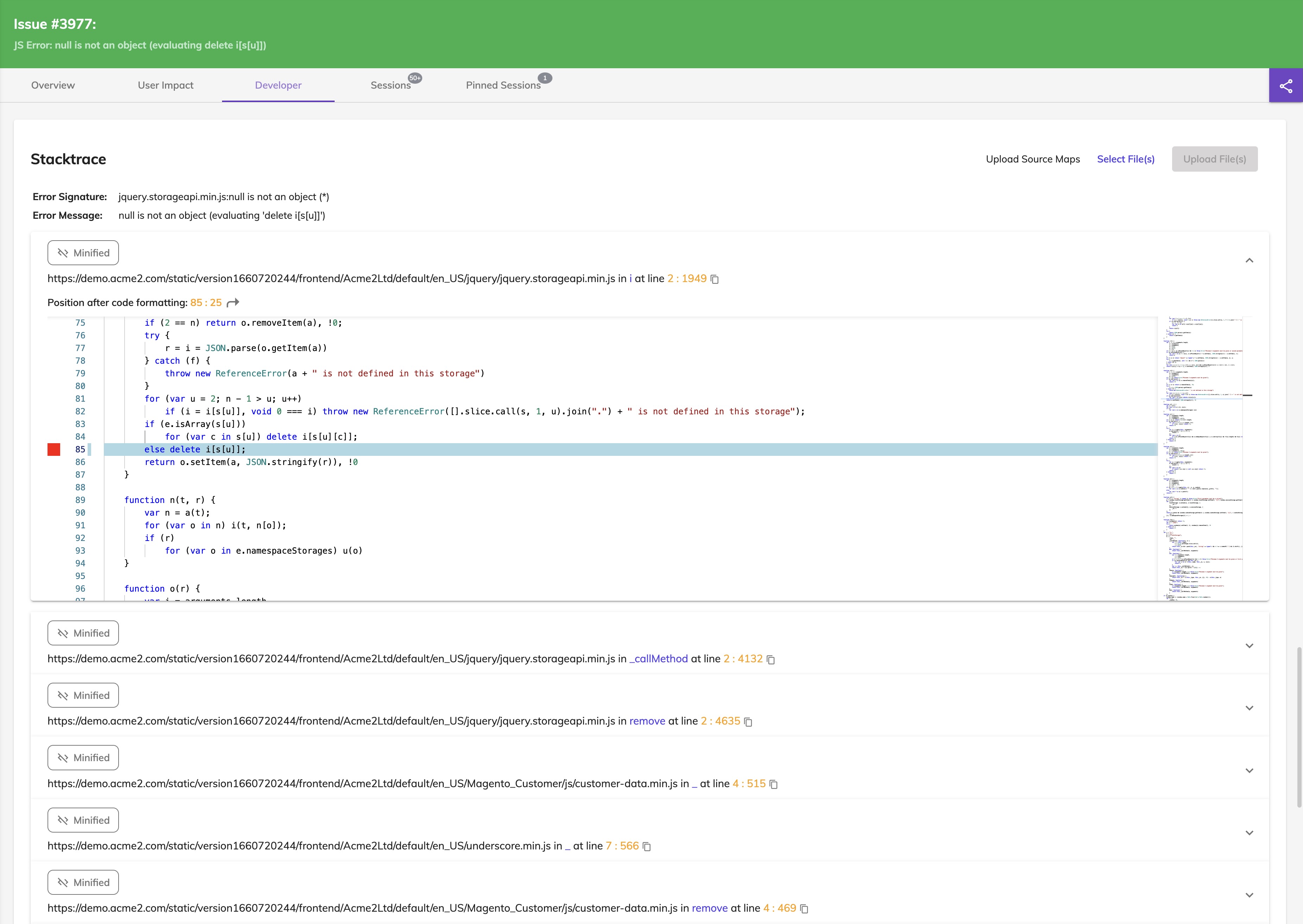The width and height of the screenshot is (1303, 924).
Task: Click the share icon button
Action: point(1285,86)
